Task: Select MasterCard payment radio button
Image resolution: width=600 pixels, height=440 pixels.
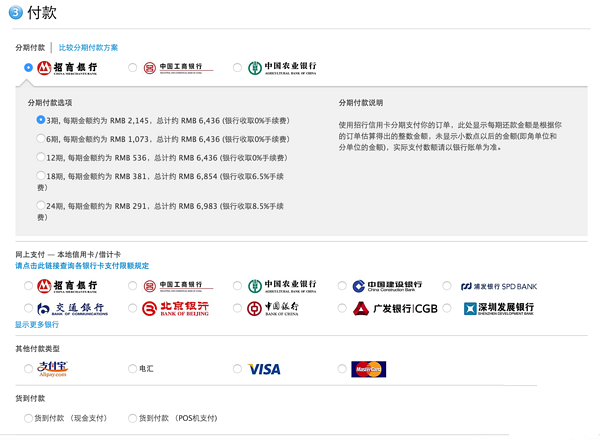Action: coord(342,369)
